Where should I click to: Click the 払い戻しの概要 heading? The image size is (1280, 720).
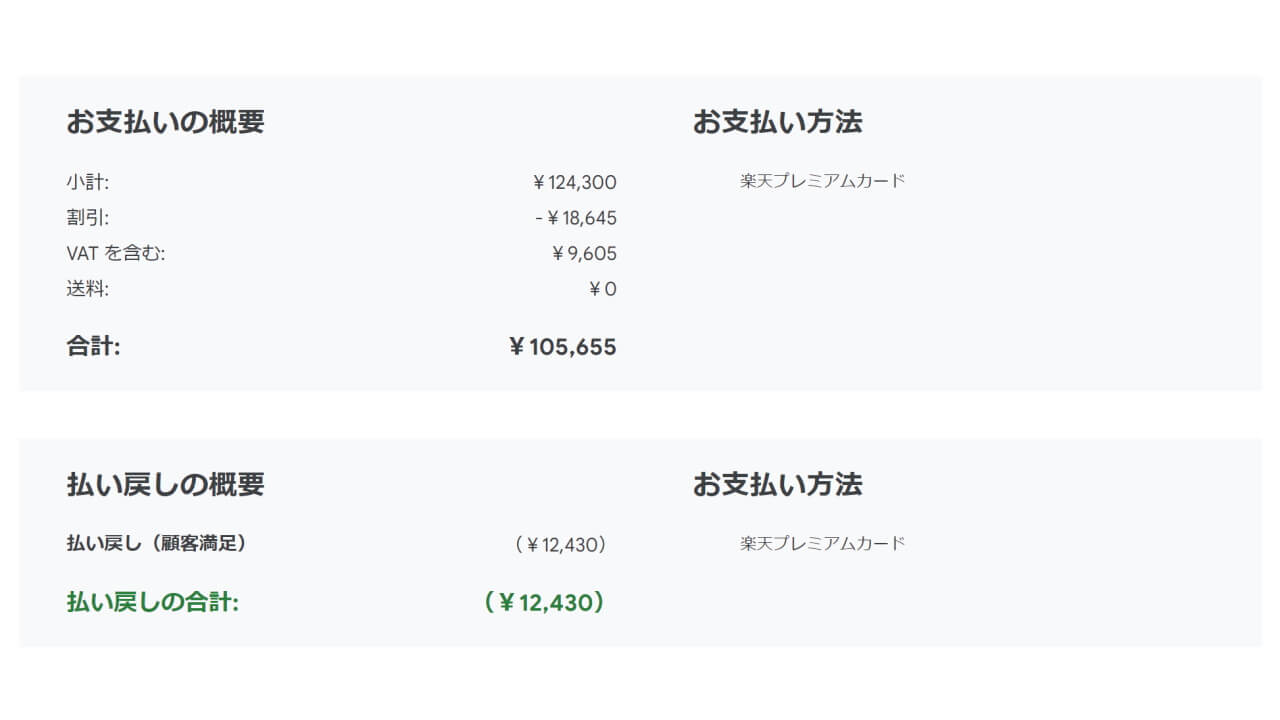coord(165,484)
